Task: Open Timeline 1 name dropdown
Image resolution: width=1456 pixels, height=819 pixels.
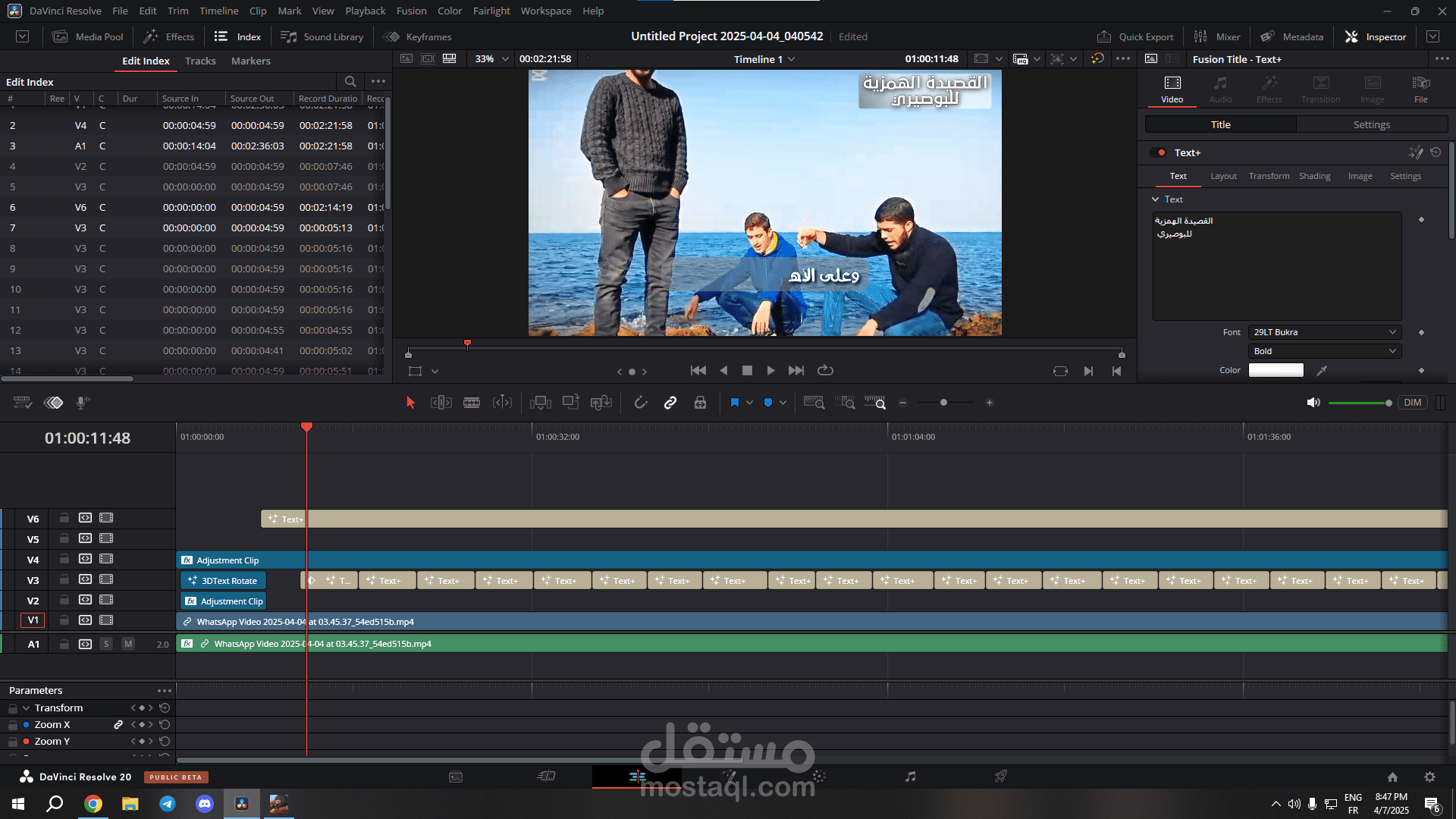Action: [764, 58]
